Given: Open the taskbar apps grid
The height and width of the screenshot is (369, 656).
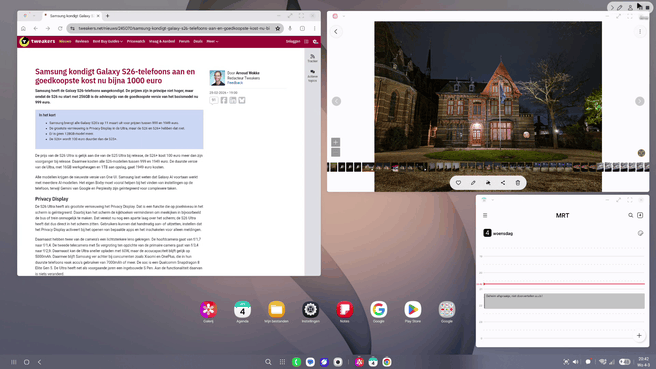Looking at the screenshot, I should coord(282,362).
